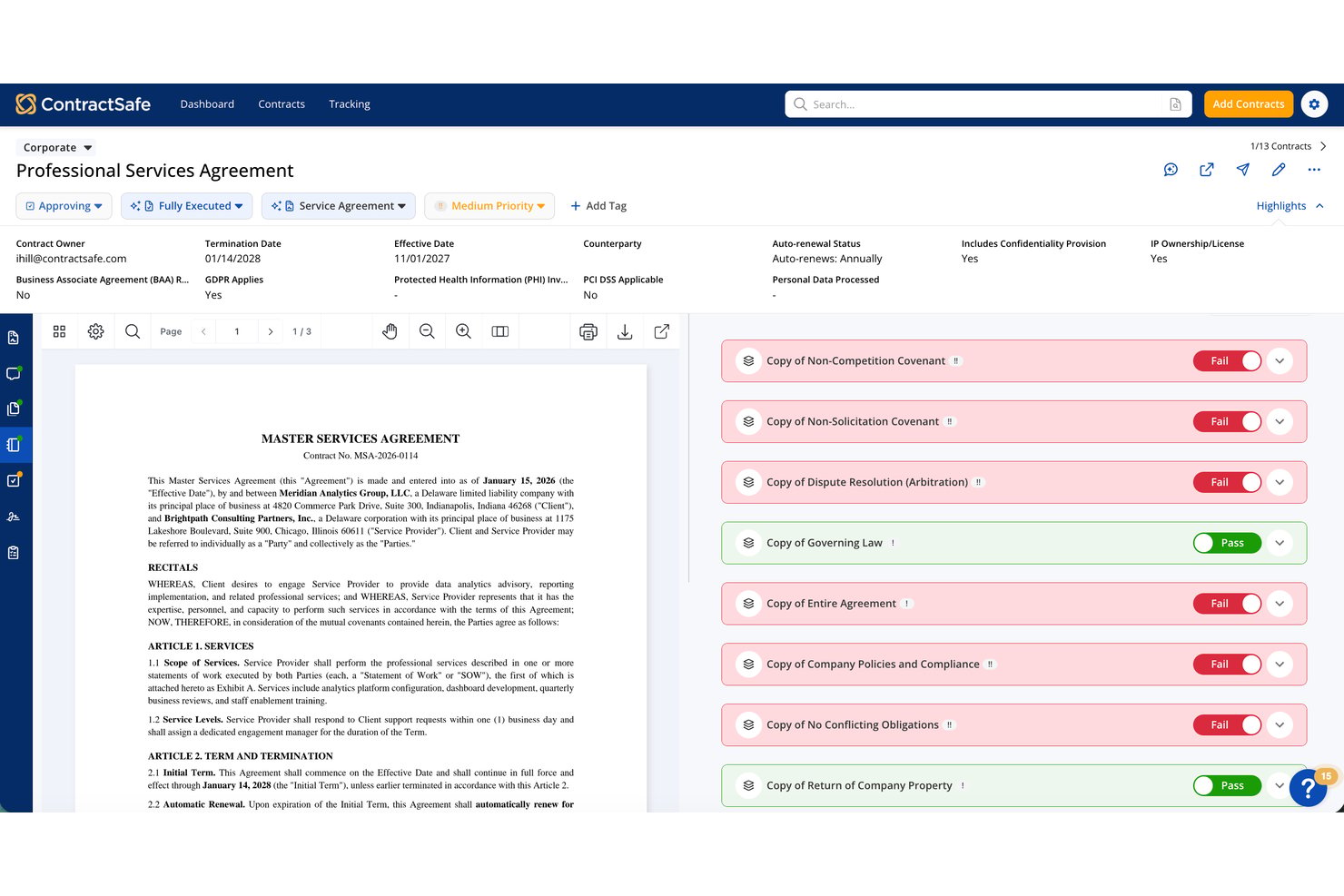Open the comments sidebar icon
Viewport: 1344px width, 896px height.
tap(14, 373)
